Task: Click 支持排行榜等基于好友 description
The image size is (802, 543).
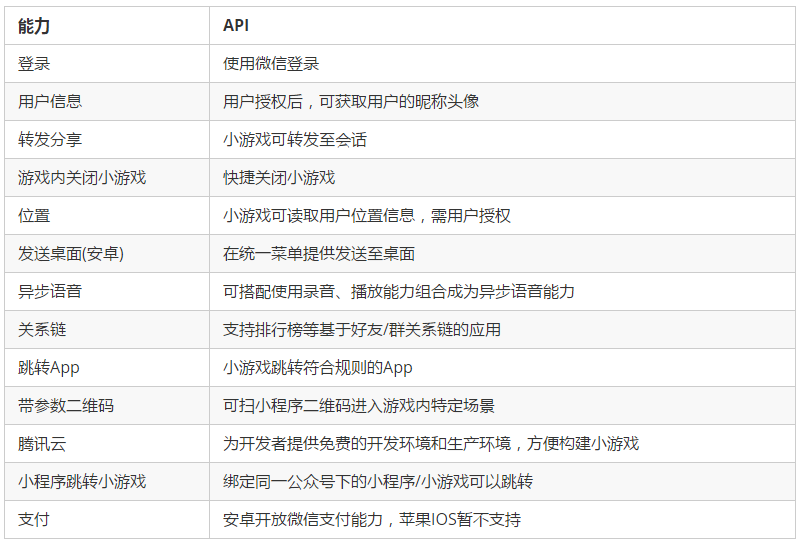Action: (x=302, y=330)
